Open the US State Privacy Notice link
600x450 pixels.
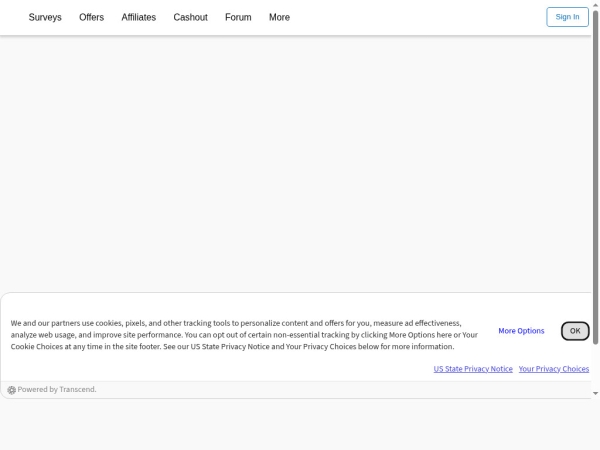tap(473, 369)
